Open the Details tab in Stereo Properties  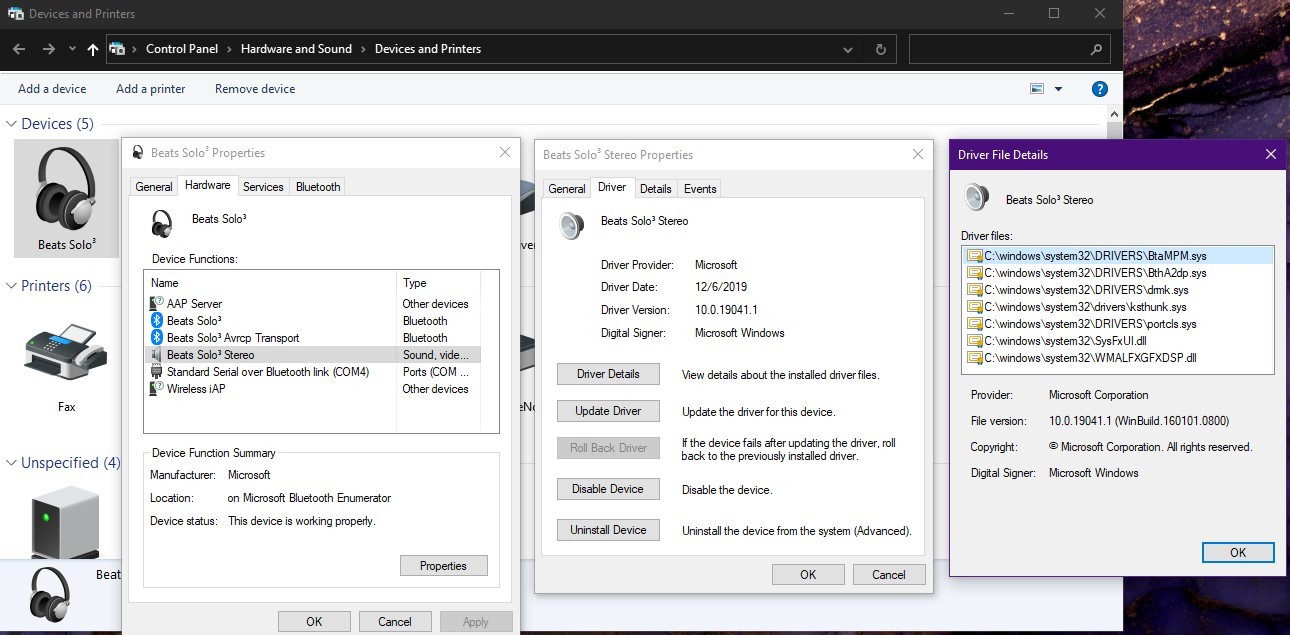tap(655, 189)
